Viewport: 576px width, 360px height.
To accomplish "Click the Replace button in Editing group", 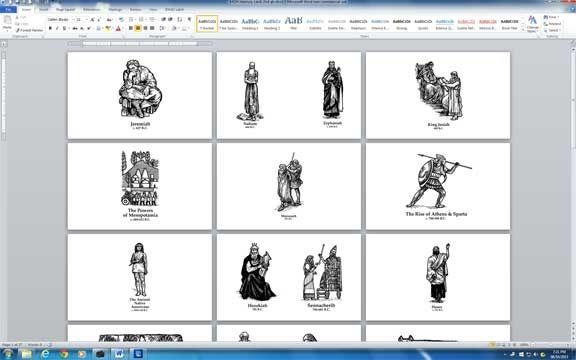I will [553, 24].
